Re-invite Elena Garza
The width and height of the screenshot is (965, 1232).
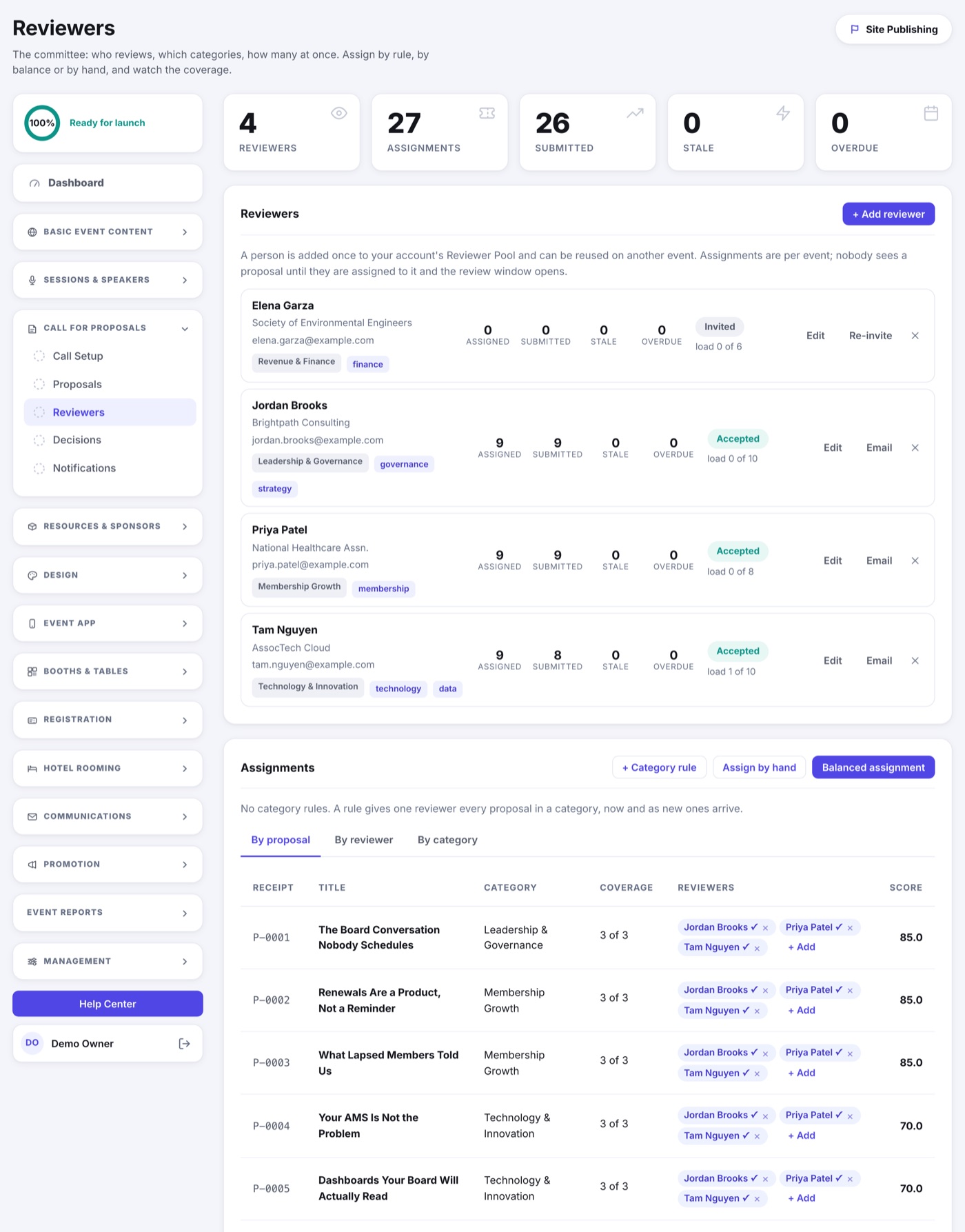click(871, 336)
